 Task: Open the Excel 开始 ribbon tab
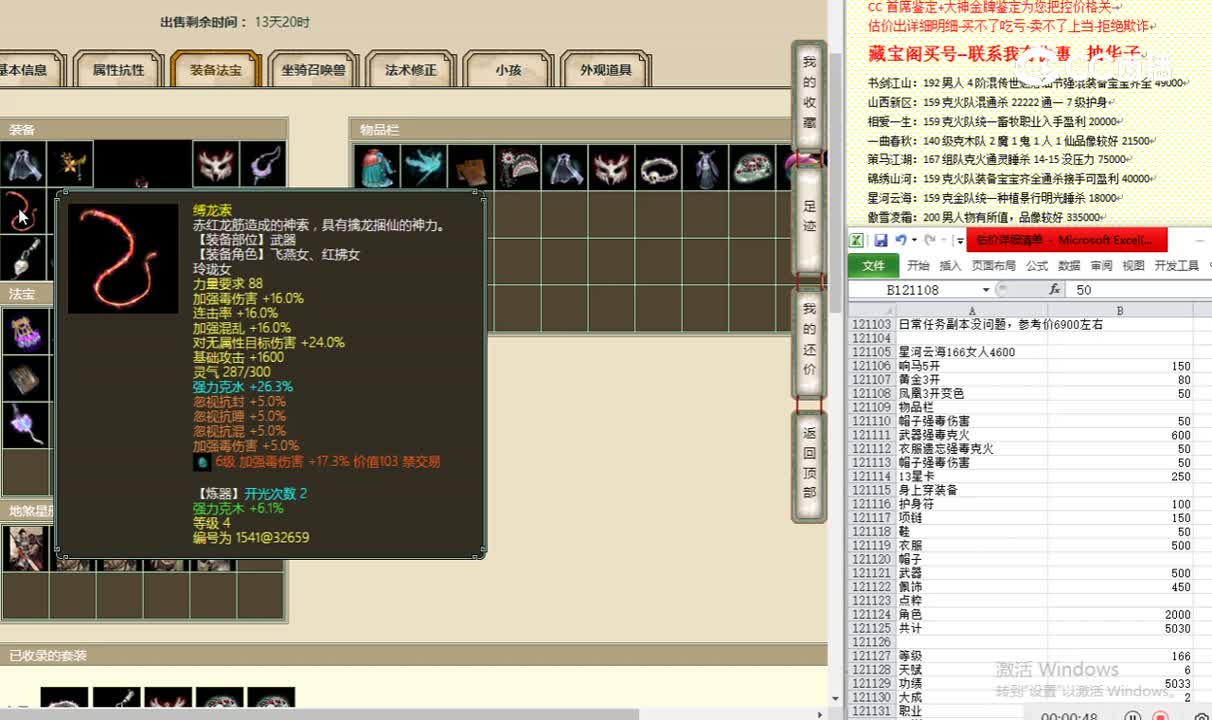pyautogui.click(x=918, y=266)
